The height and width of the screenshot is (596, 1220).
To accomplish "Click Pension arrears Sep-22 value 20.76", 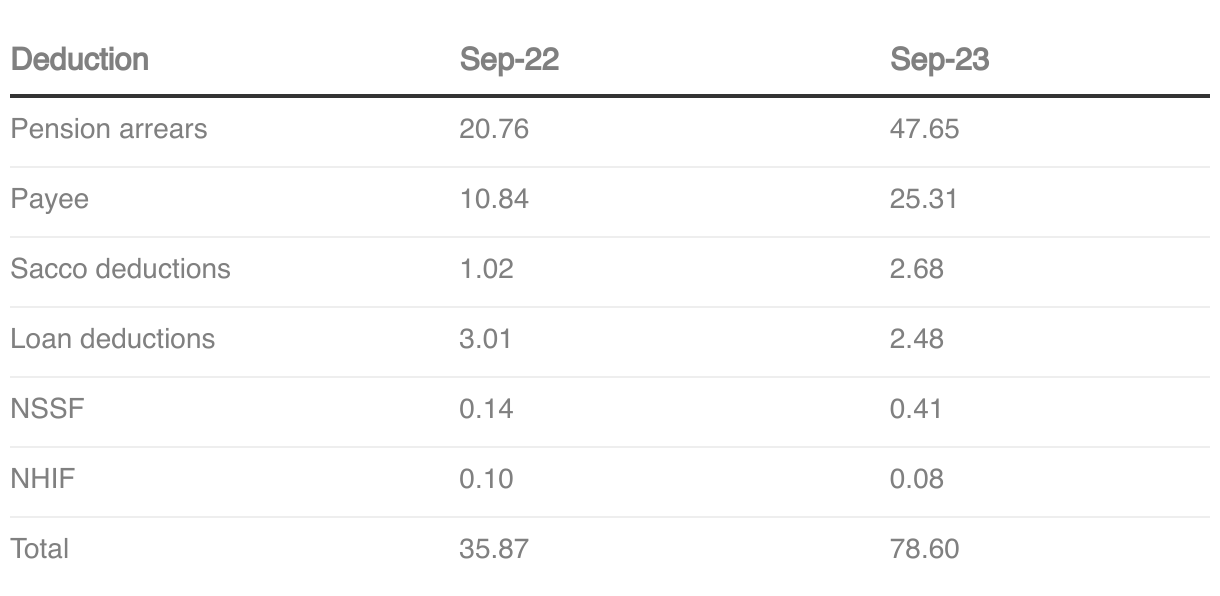I will [493, 129].
